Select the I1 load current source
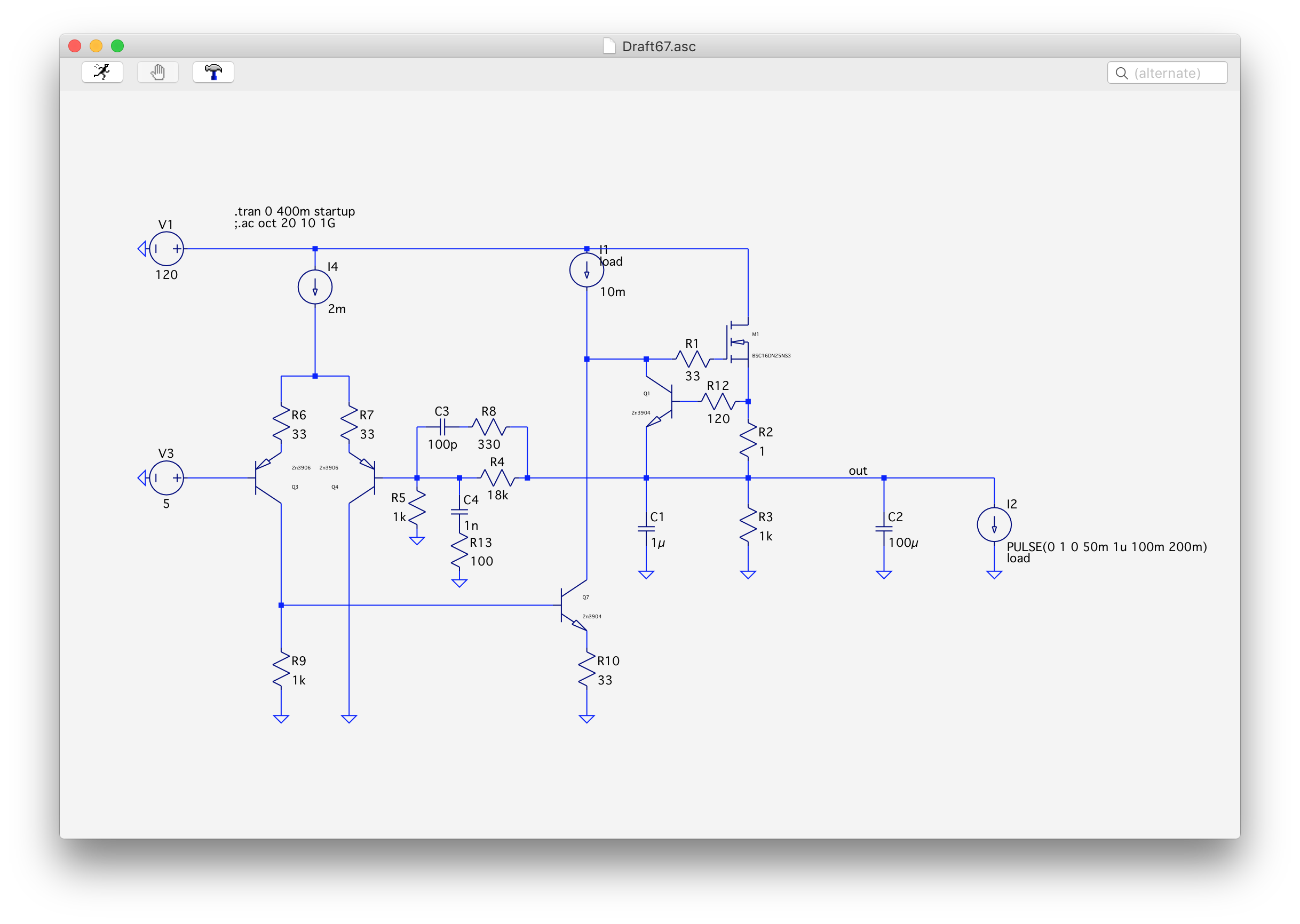The width and height of the screenshot is (1300, 924). (586, 270)
